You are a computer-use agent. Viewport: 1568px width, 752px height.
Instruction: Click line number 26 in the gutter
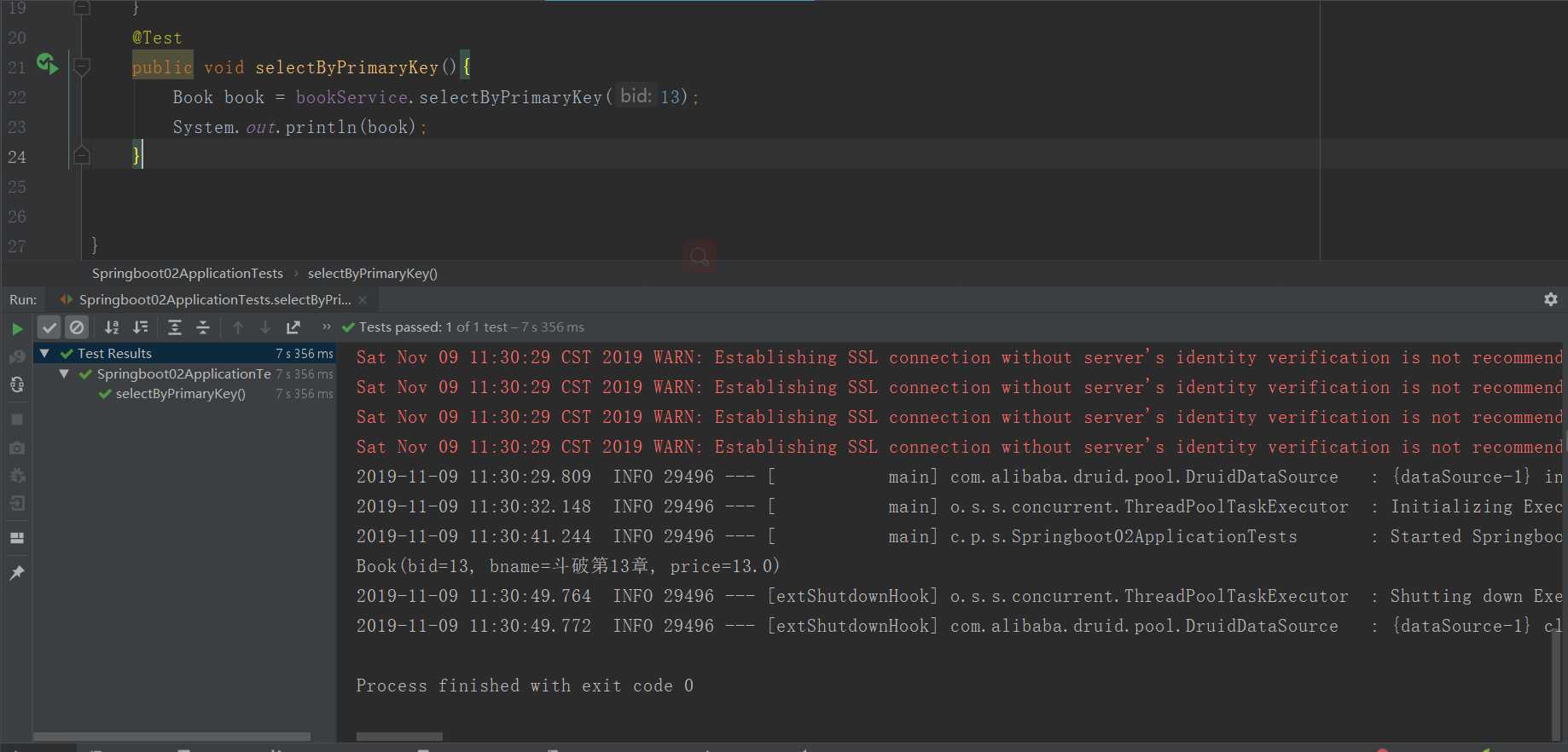17,217
